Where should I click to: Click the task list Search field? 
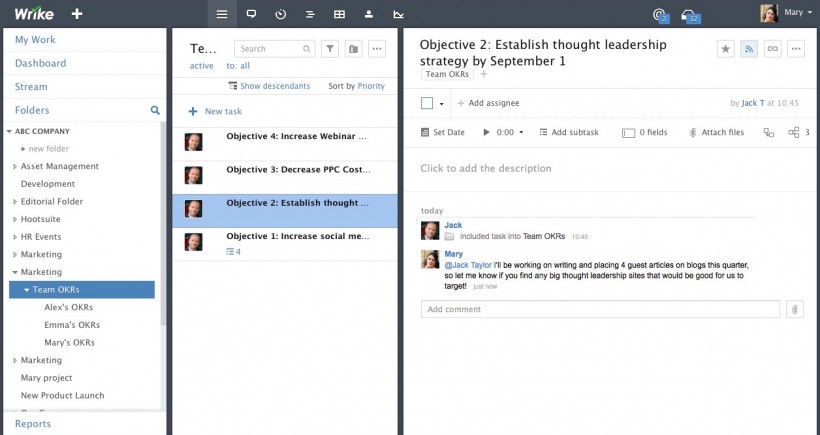click(x=275, y=49)
